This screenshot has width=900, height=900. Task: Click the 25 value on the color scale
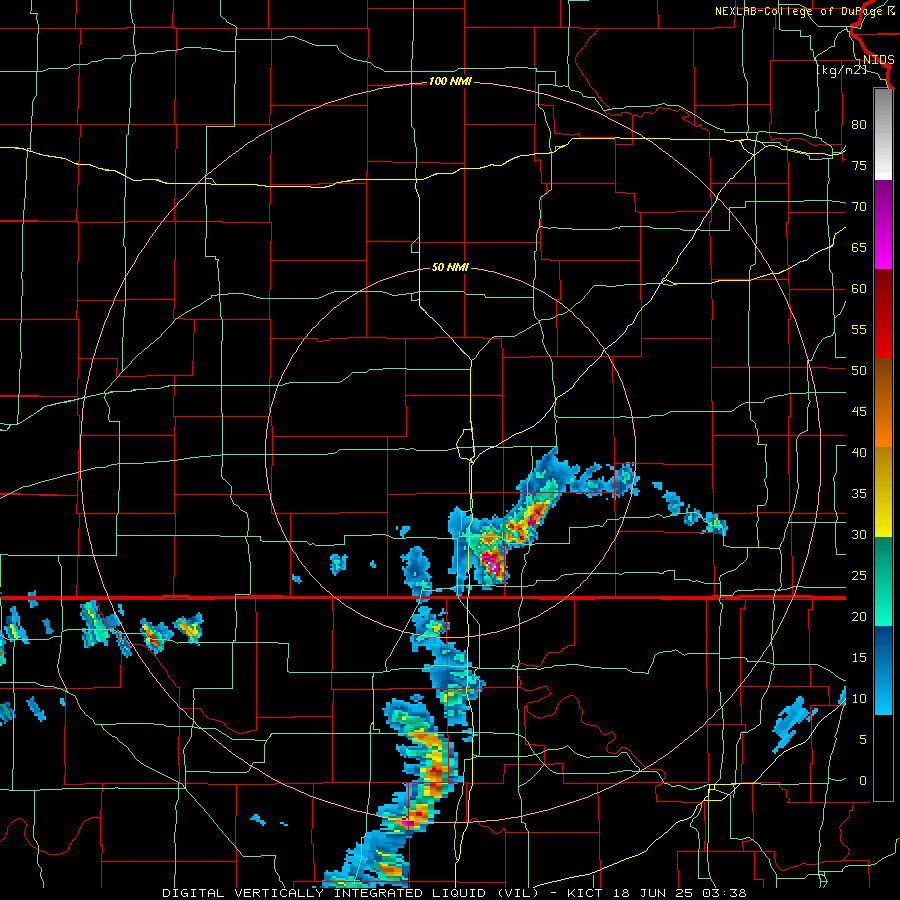pos(859,576)
